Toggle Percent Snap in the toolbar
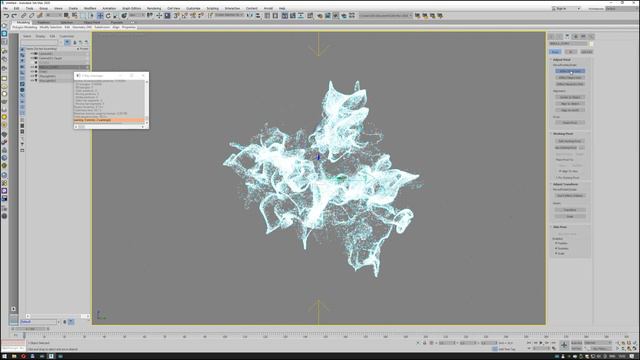 193,16
